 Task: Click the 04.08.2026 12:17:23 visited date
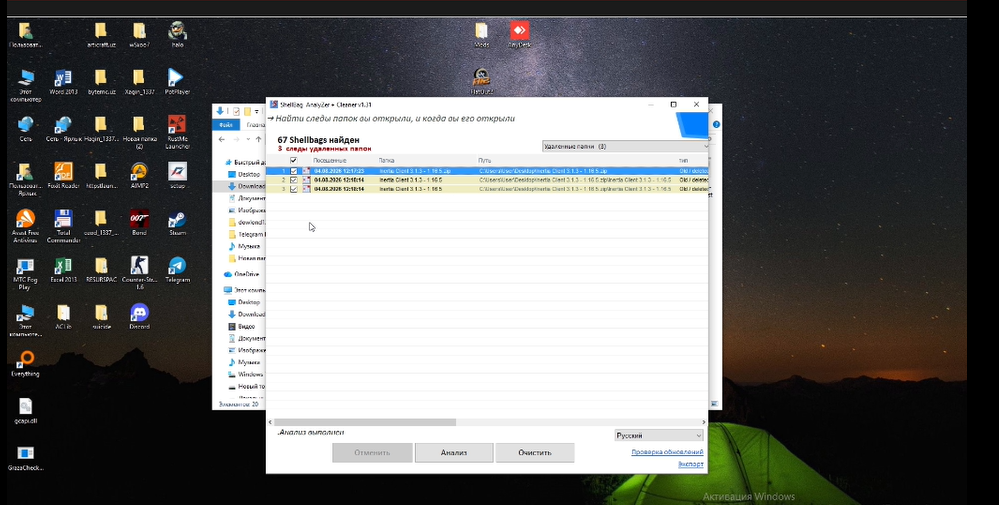[x=339, y=171]
